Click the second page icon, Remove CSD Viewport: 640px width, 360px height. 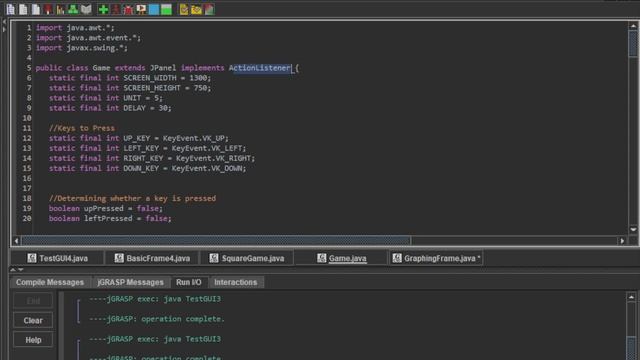point(23,9)
